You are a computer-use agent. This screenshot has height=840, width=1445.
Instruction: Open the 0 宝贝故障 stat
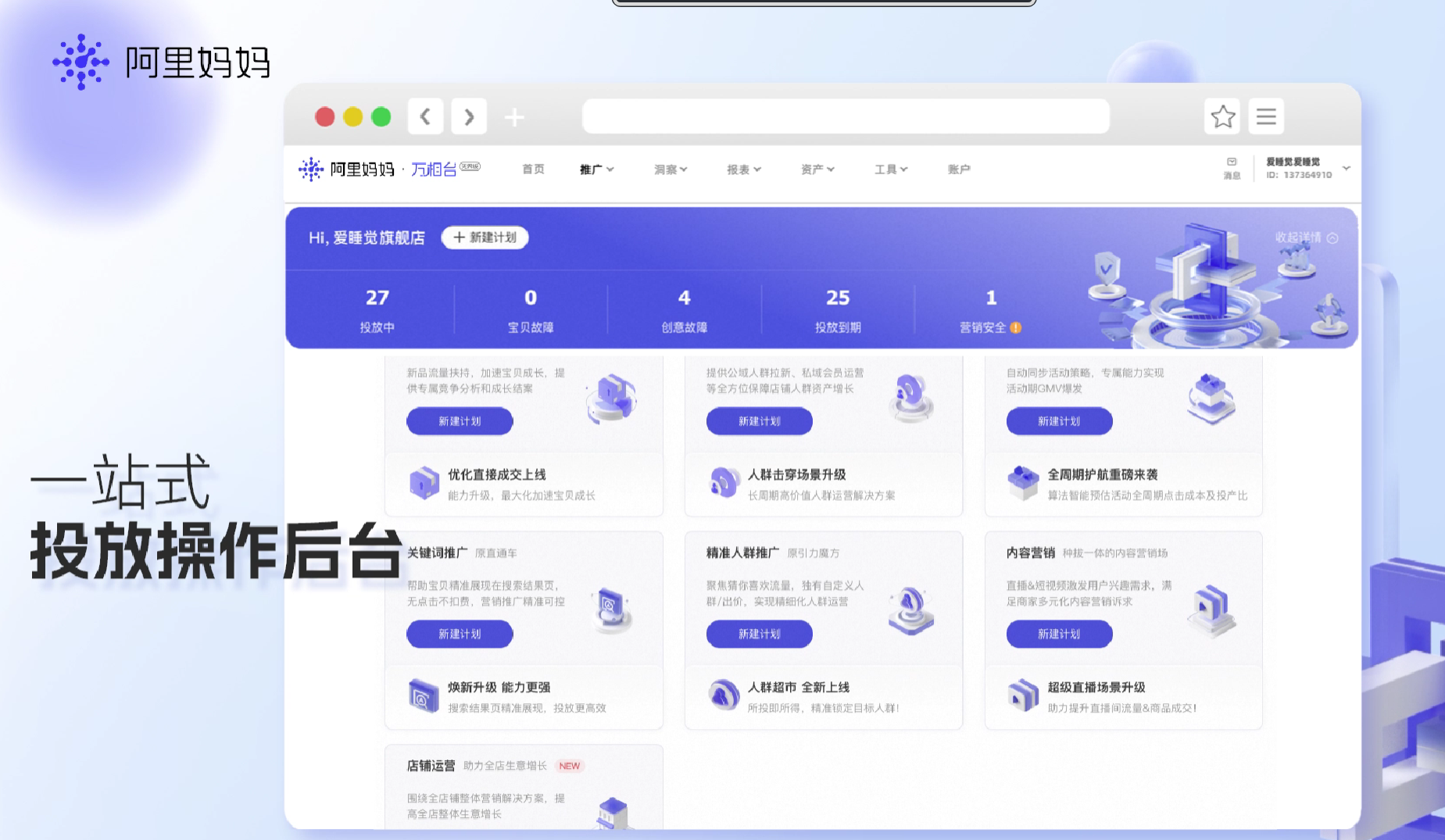click(x=531, y=310)
